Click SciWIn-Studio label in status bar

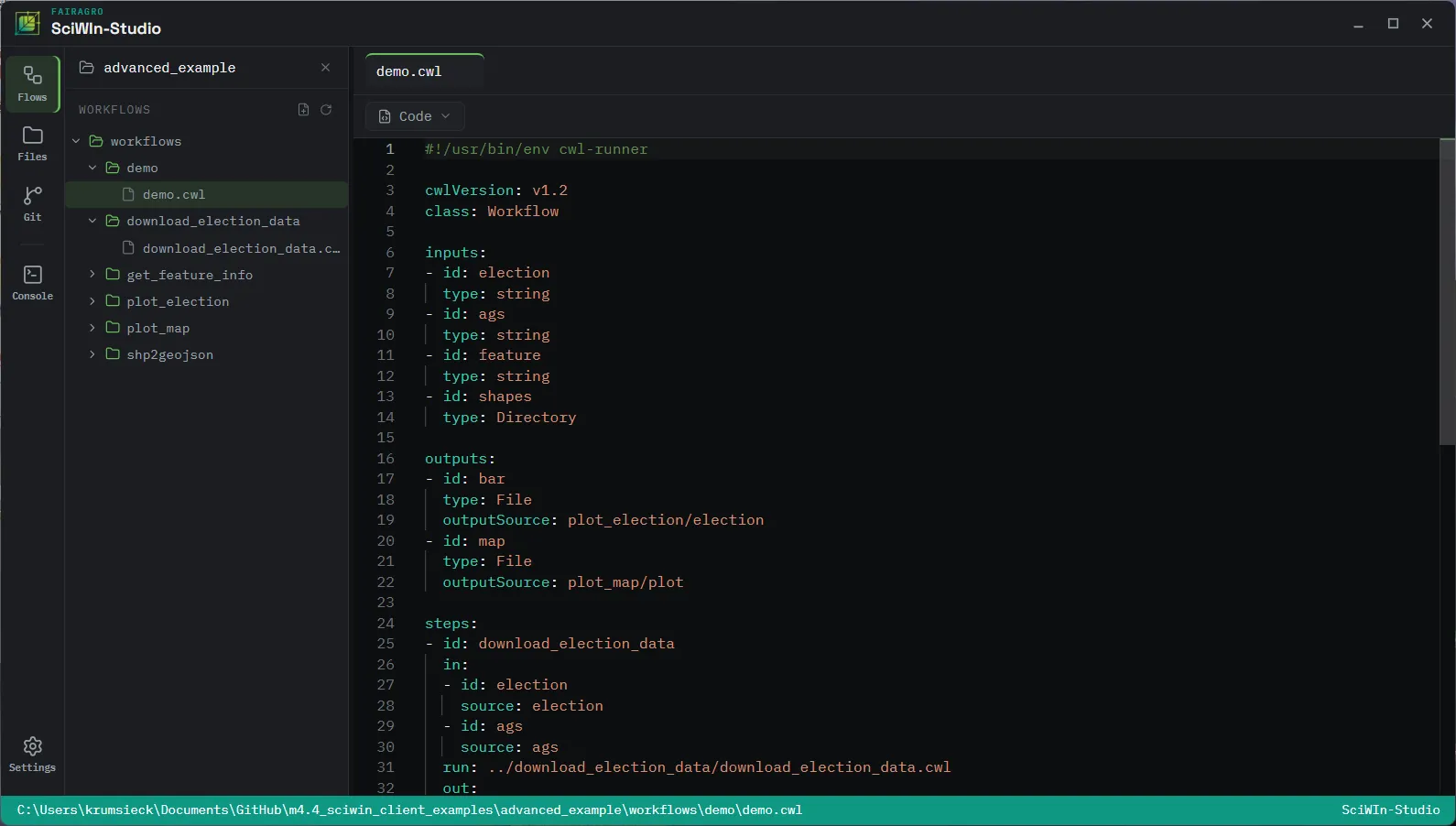click(x=1390, y=810)
